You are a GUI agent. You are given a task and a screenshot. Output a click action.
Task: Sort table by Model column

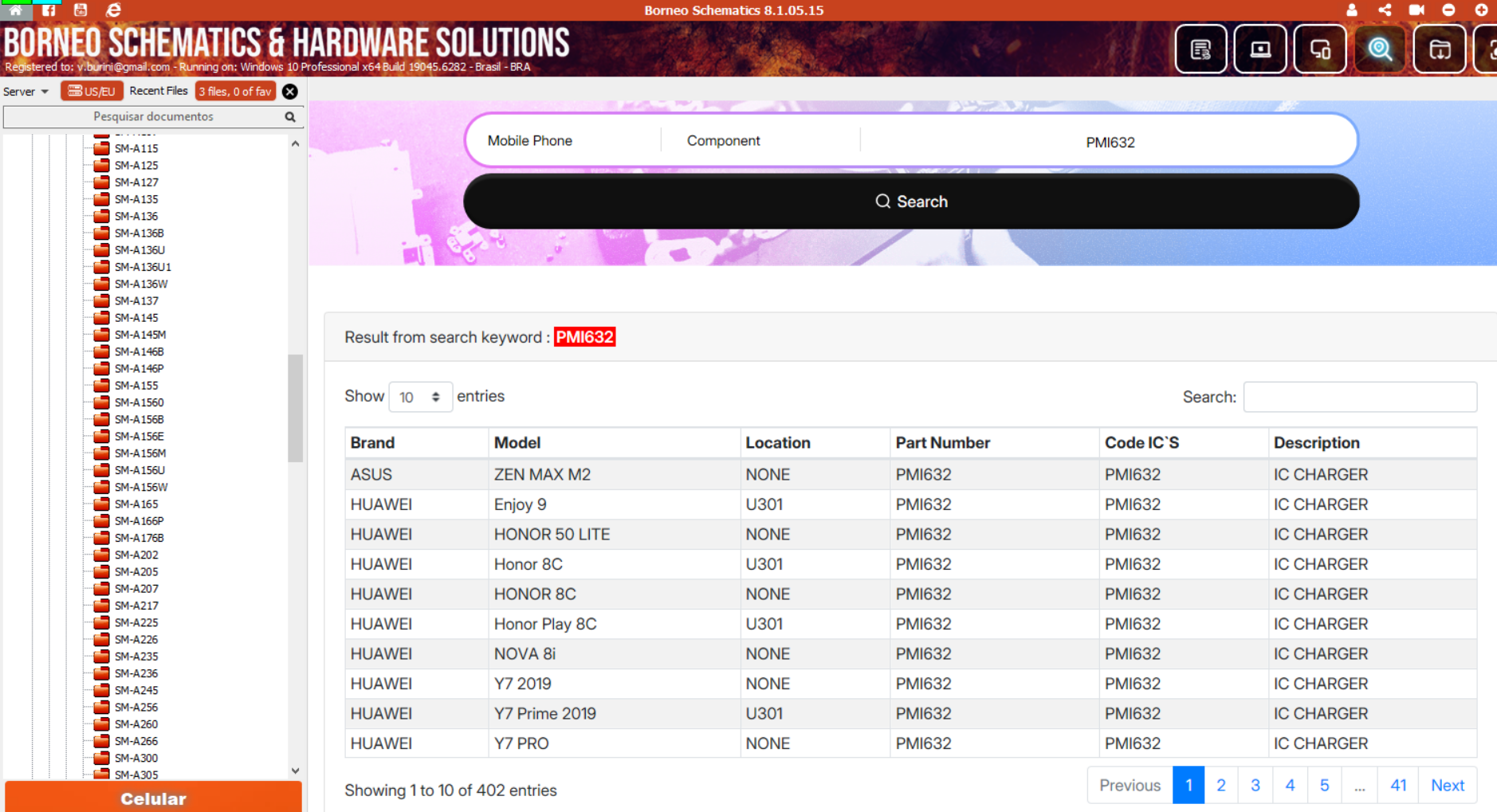614,443
